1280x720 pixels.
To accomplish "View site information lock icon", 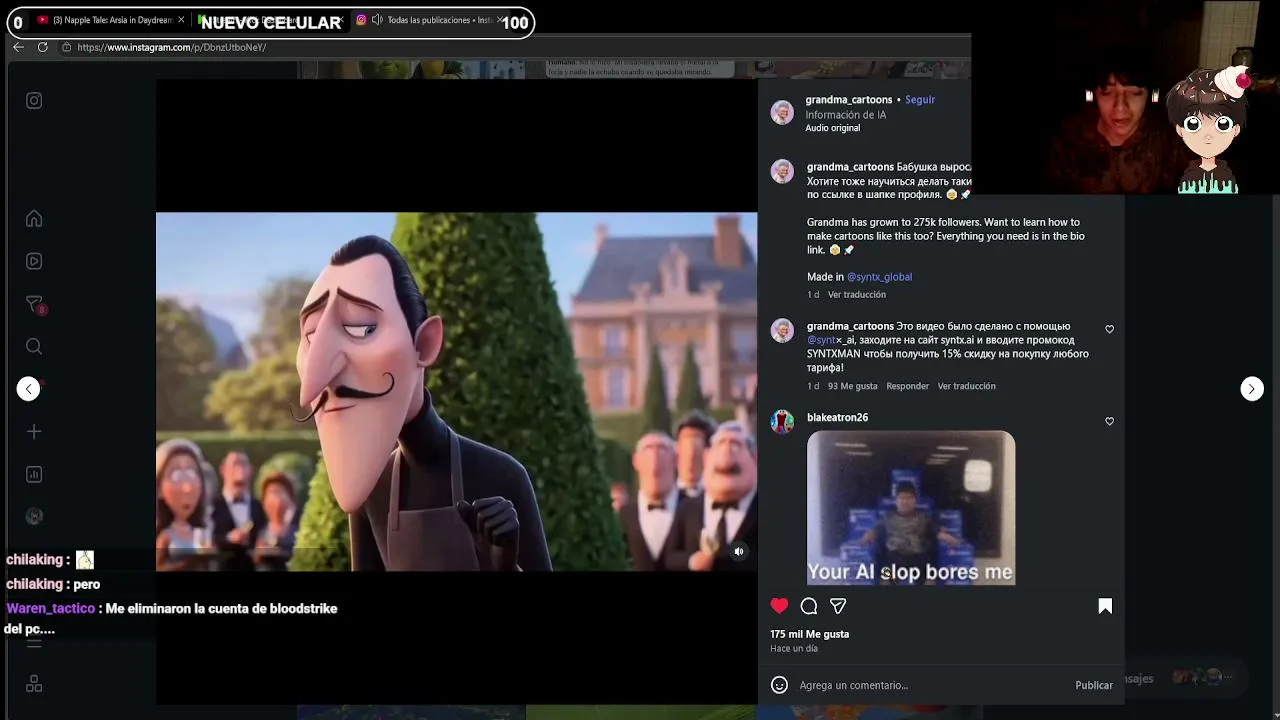I will tap(67, 47).
